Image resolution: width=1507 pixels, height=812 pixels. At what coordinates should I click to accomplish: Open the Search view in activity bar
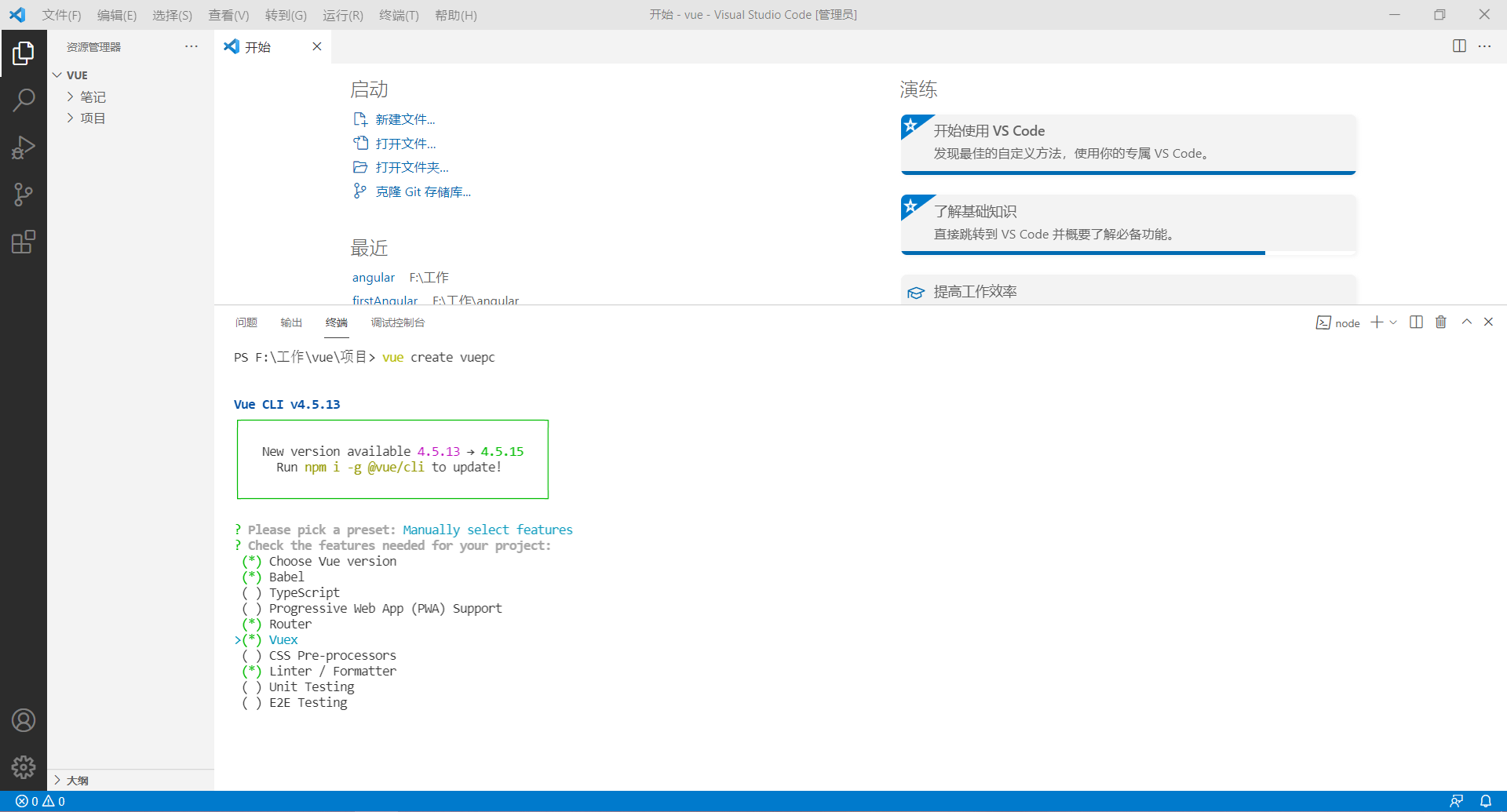(x=24, y=100)
